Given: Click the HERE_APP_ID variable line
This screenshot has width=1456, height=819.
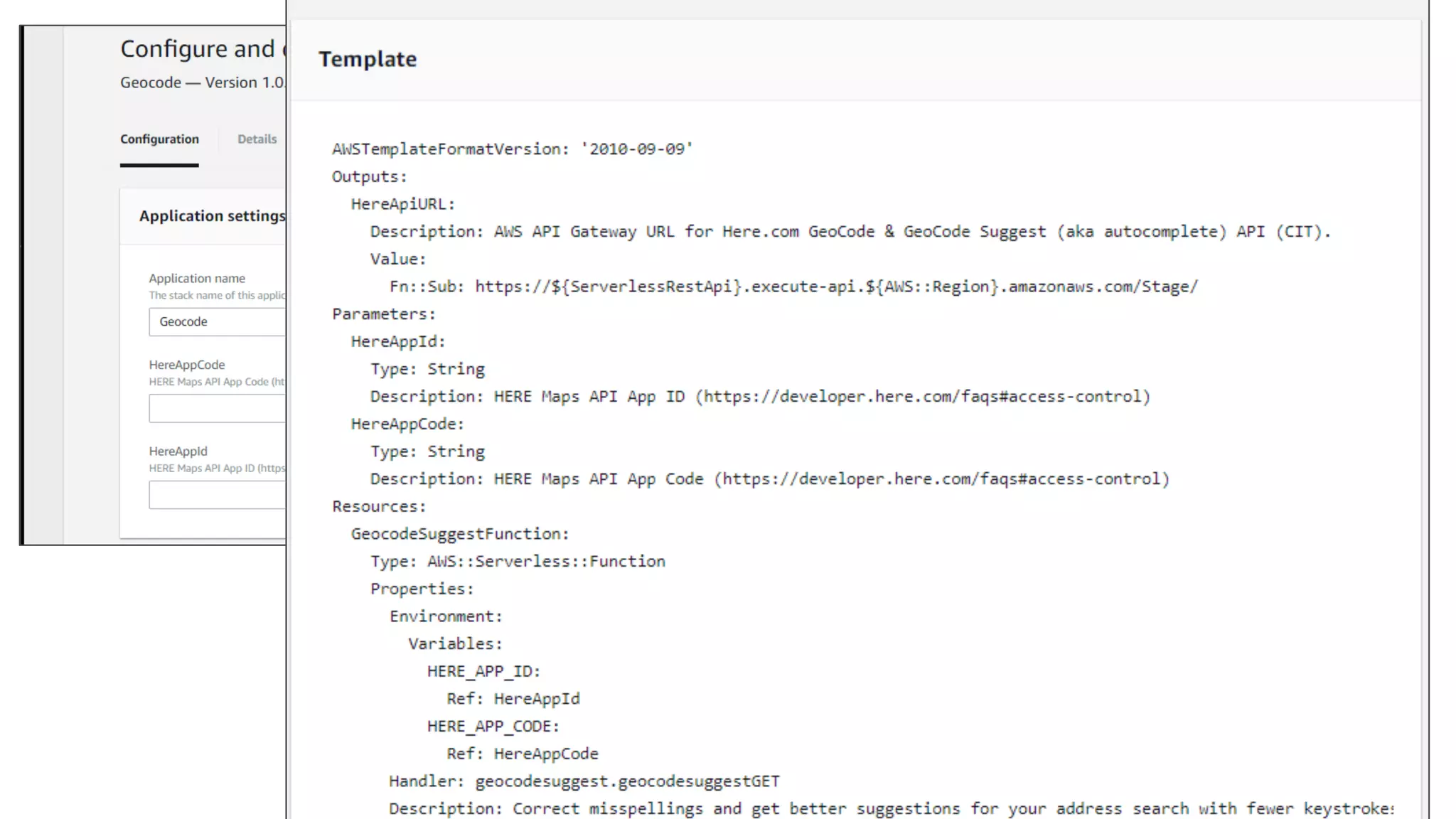Looking at the screenshot, I should 483,671.
